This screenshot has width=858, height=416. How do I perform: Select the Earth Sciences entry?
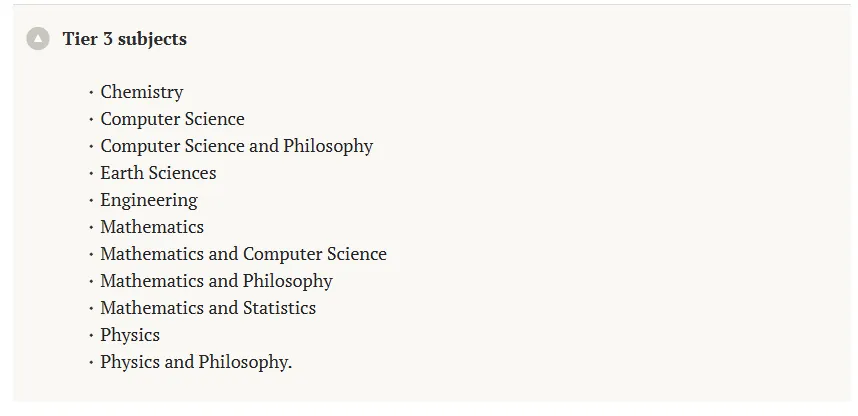[158, 173]
